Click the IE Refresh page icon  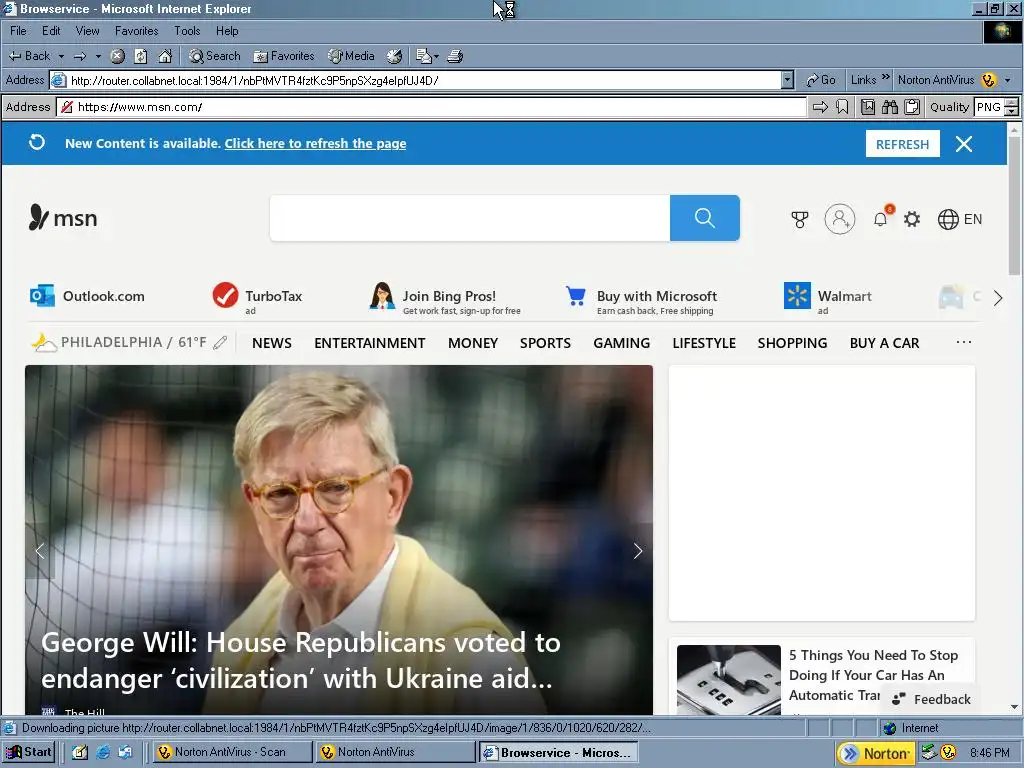click(141, 56)
